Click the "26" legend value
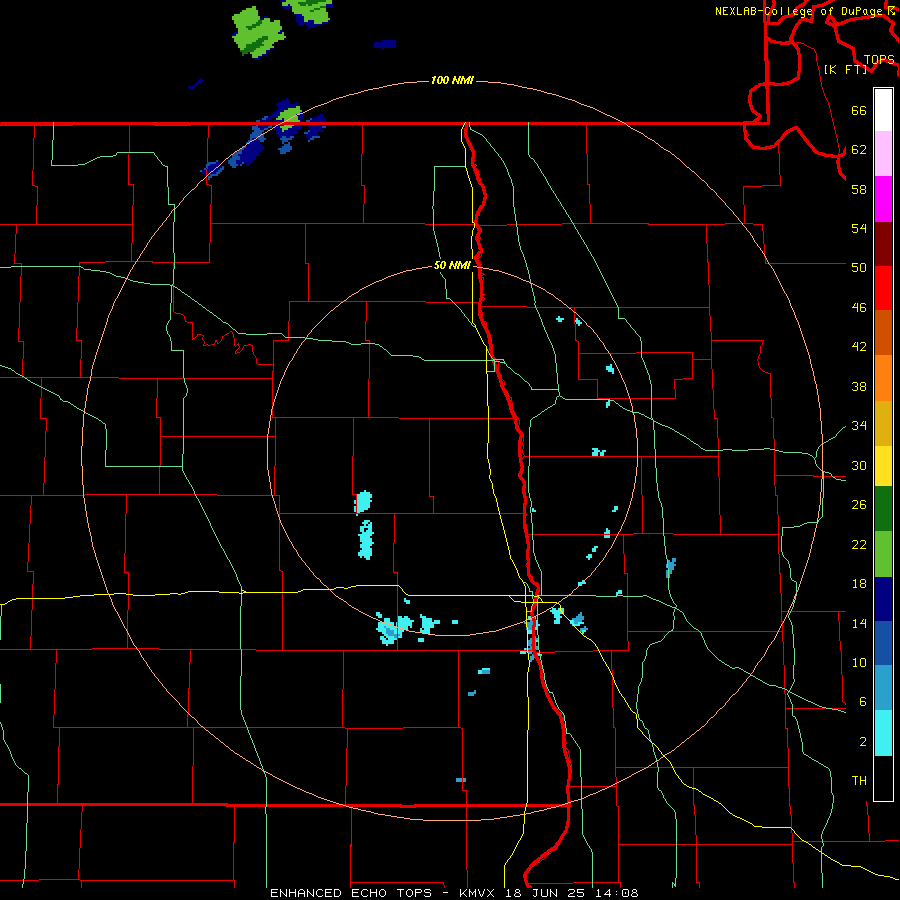900x900 pixels. tap(859, 505)
